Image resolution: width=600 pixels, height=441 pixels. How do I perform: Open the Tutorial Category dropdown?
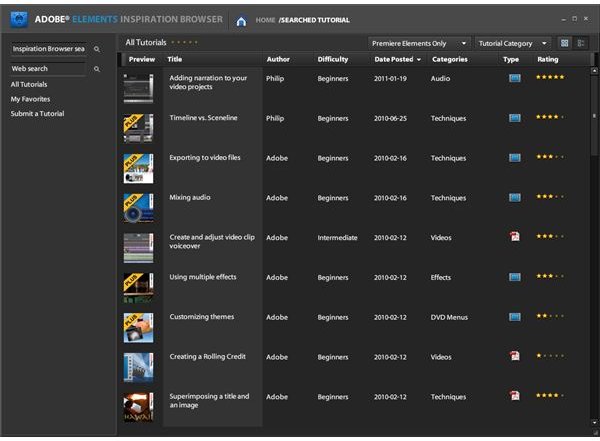pyautogui.click(x=512, y=43)
